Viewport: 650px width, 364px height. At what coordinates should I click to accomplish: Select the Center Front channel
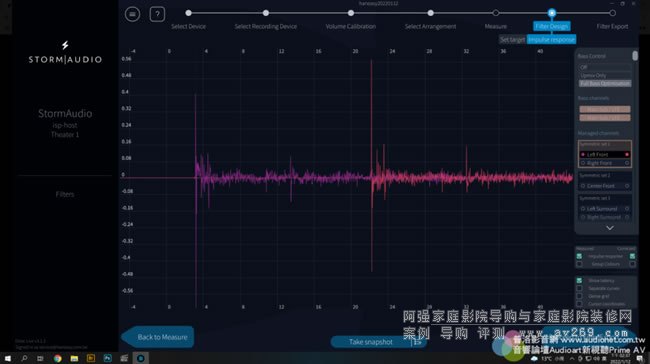605,186
